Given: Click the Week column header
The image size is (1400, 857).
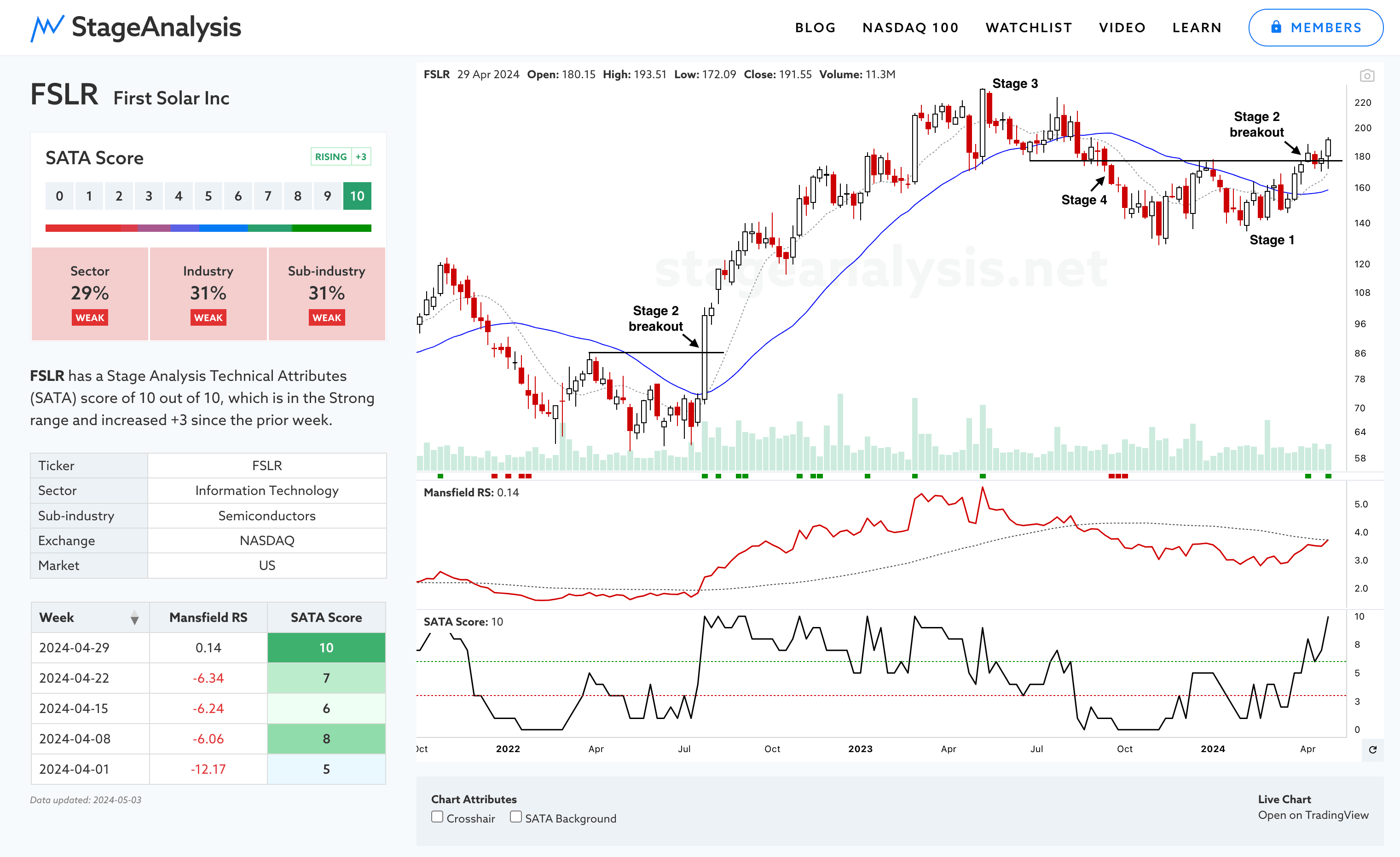Looking at the screenshot, I should tap(90, 617).
